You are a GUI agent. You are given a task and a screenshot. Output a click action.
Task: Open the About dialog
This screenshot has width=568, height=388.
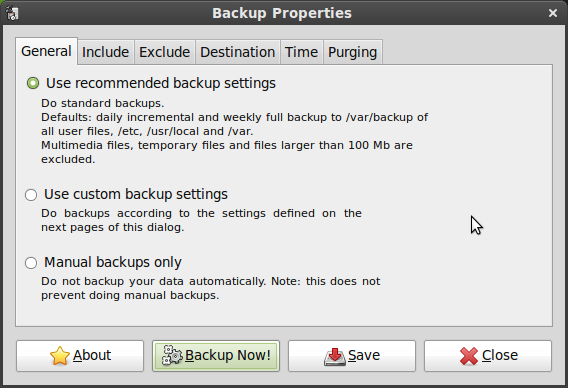pos(80,356)
